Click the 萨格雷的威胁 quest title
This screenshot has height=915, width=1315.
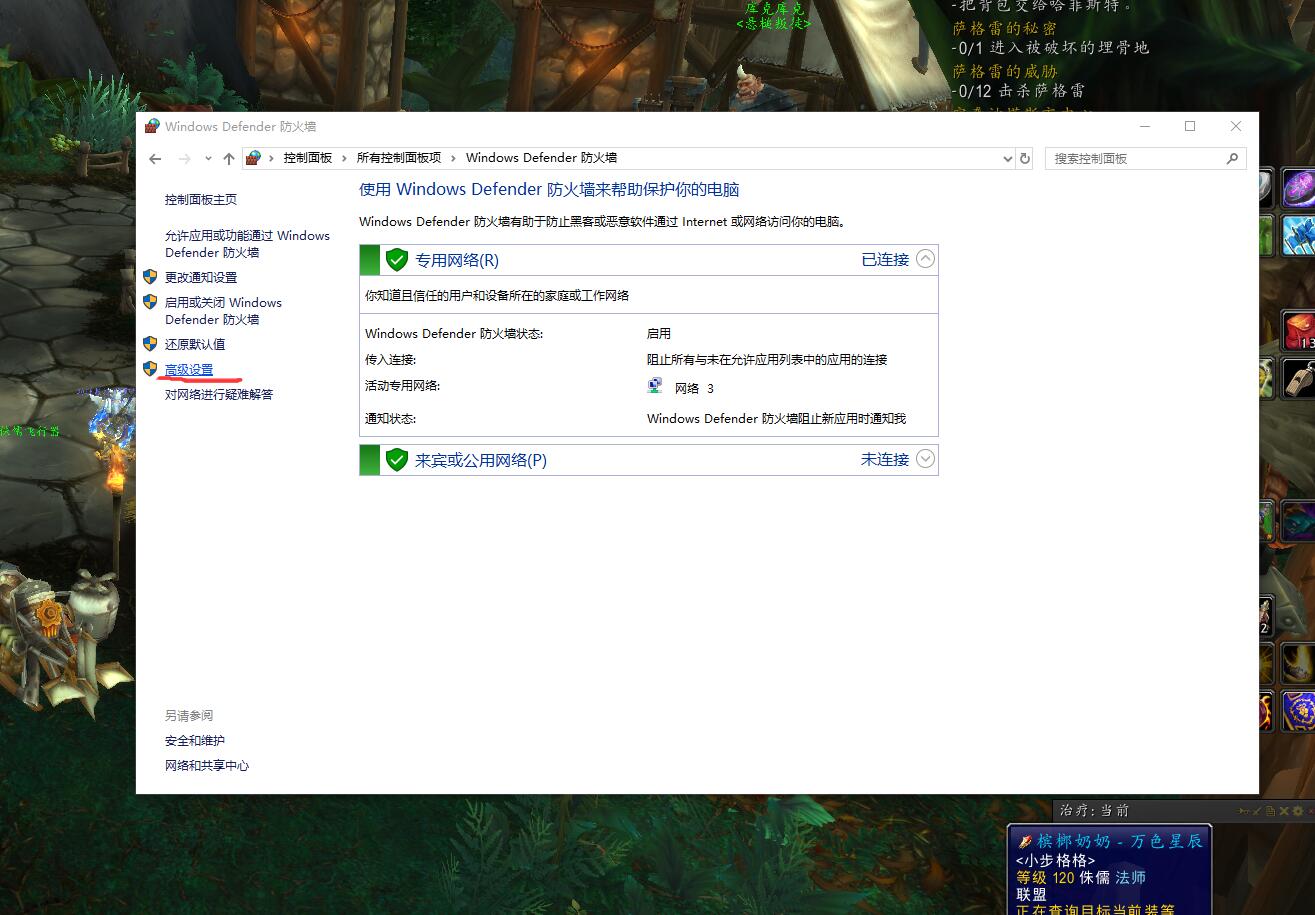pyautogui.click(x=1004, y=71)
